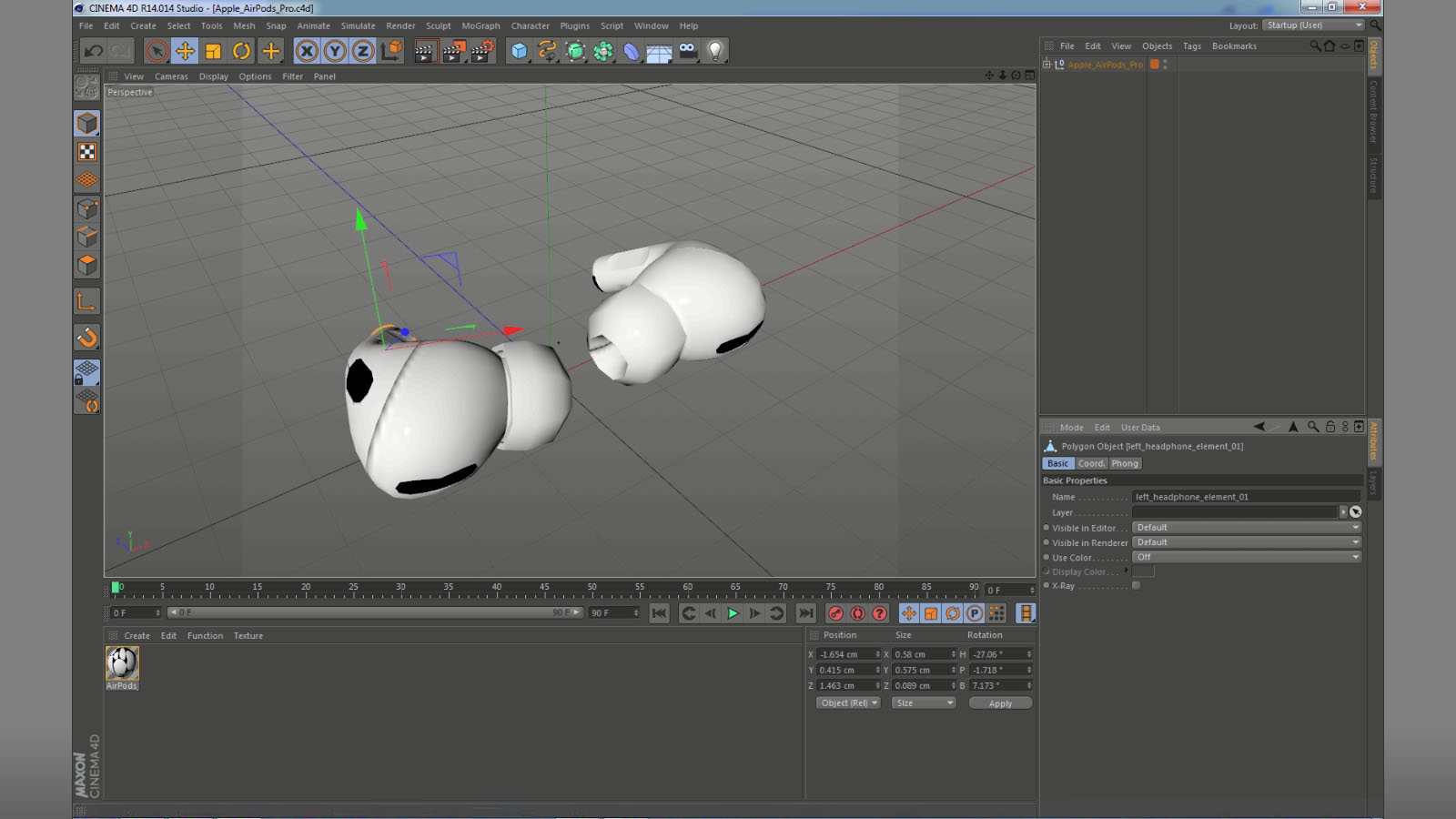Select the Live Selection tool

[157, 51]
